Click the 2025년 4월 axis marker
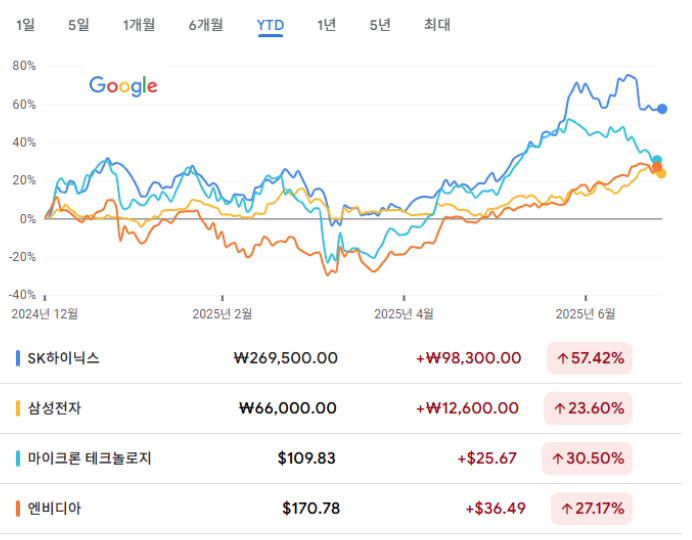 click(404, 314)
